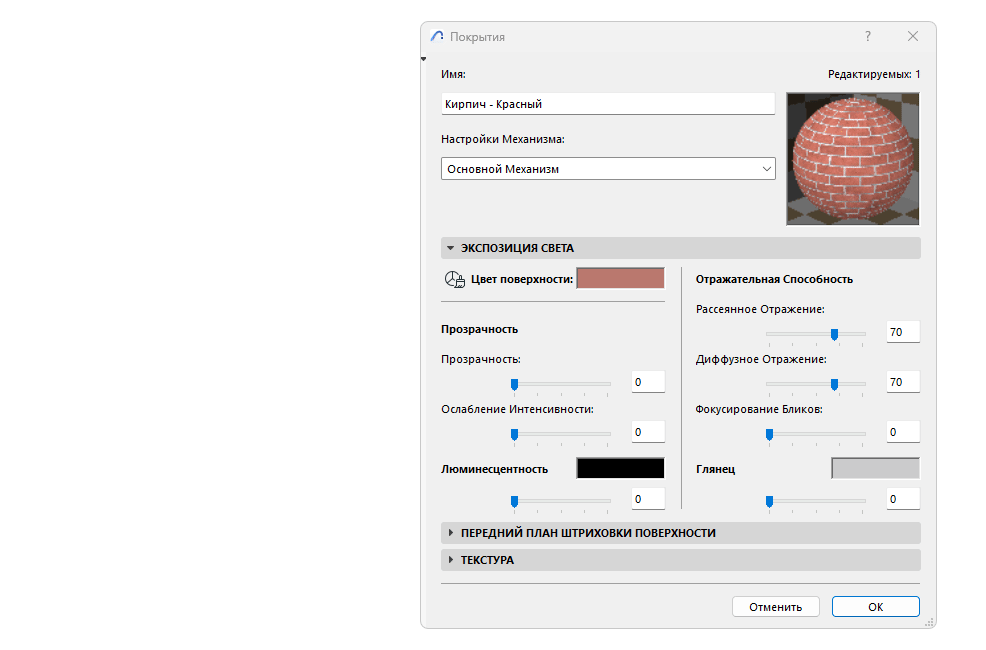The width and height of the screenshot is (986, 650).
Task: Click the Фокусирование Бликов slider handle
Action: pos(770,434)
